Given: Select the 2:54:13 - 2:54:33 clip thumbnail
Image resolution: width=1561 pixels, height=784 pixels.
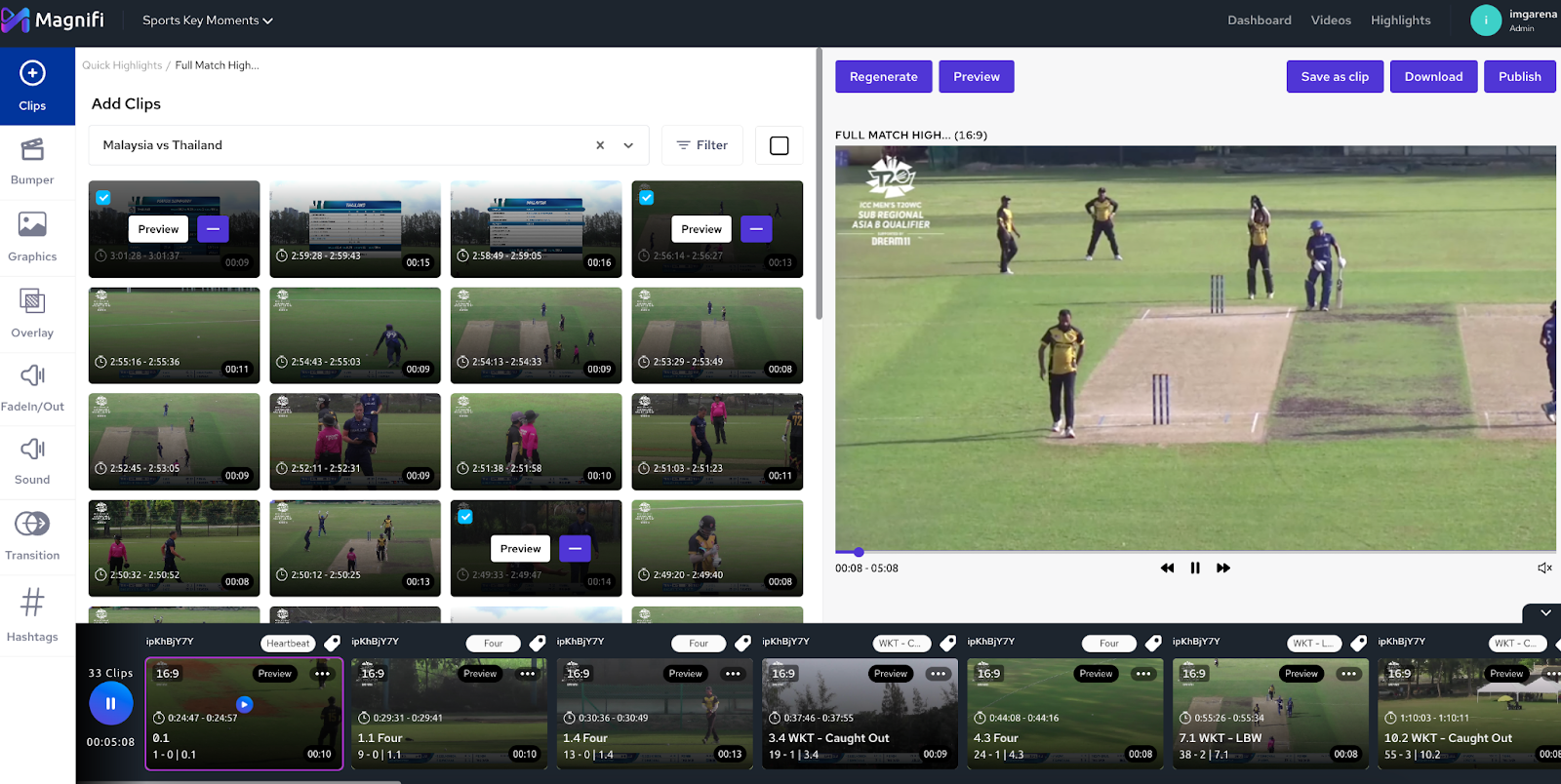Looking at the screenshot, I should pyautogui.click(x=536, y=335).
